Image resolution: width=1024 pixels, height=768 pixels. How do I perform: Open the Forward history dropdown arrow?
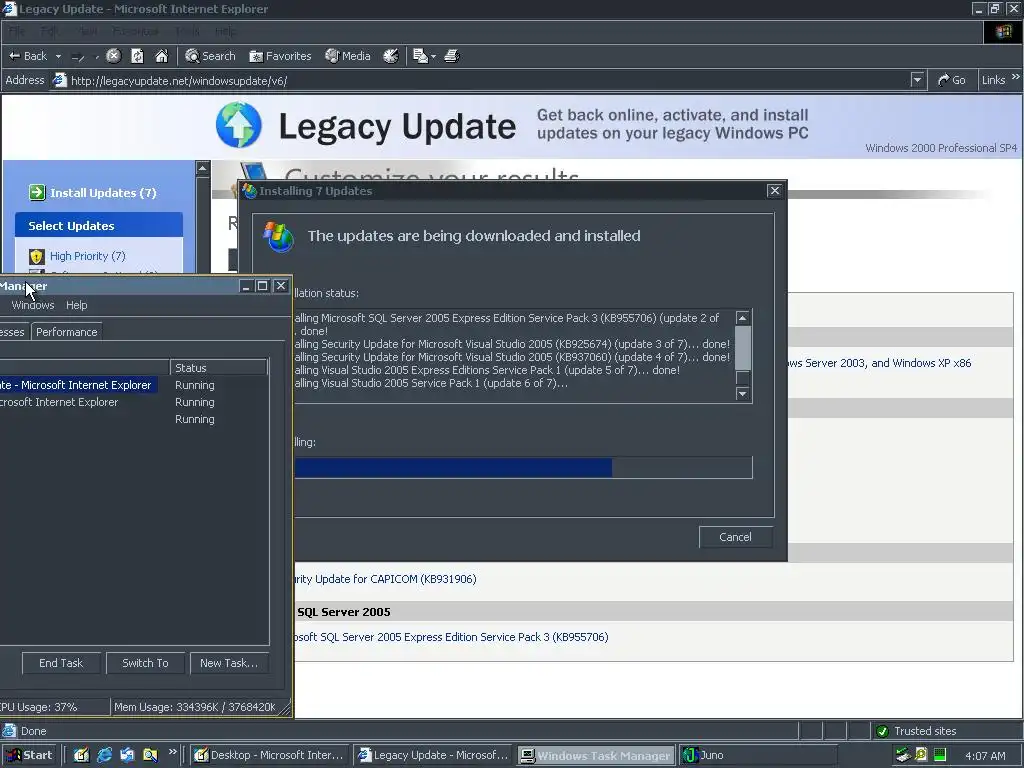[x=97, y=57]
